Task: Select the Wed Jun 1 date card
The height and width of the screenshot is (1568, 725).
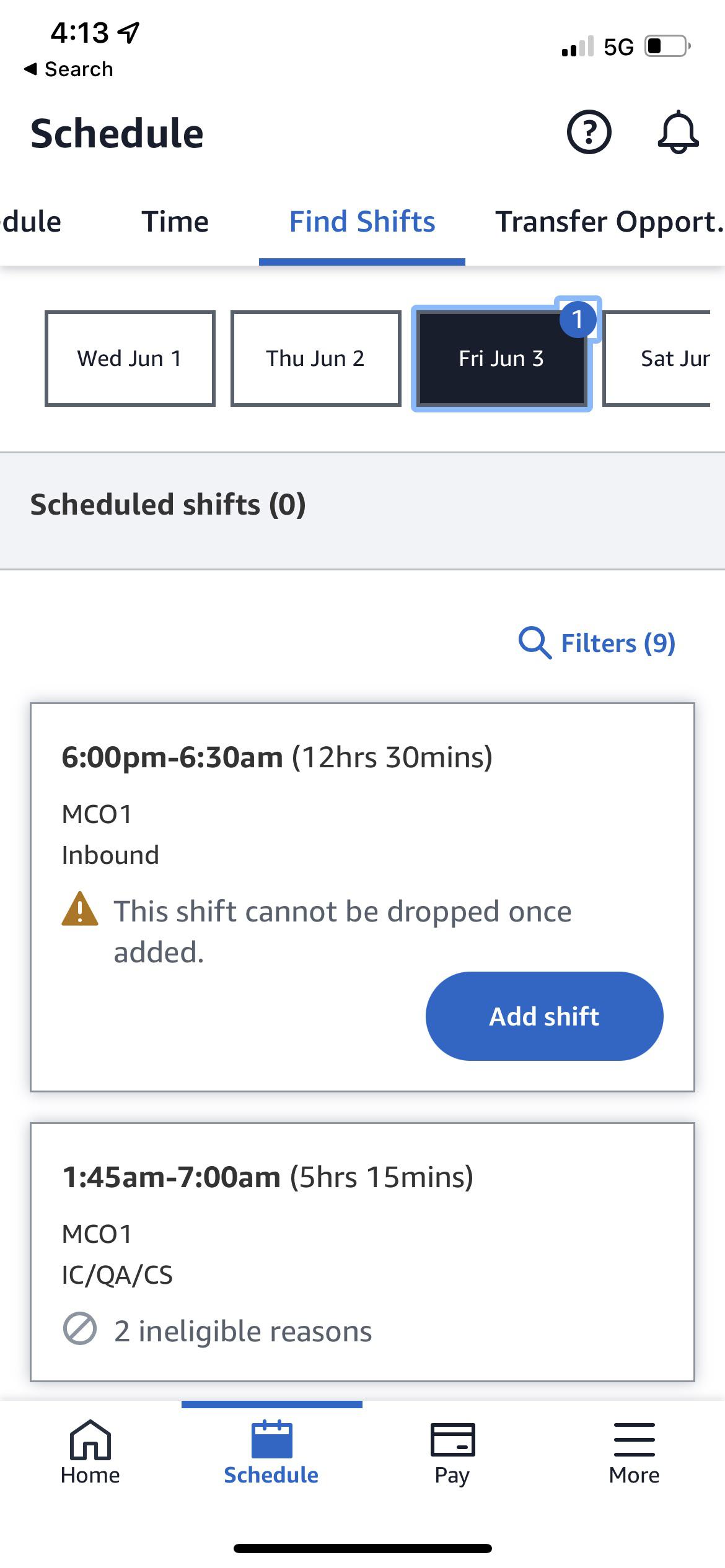Action: (x=129, y=358)
